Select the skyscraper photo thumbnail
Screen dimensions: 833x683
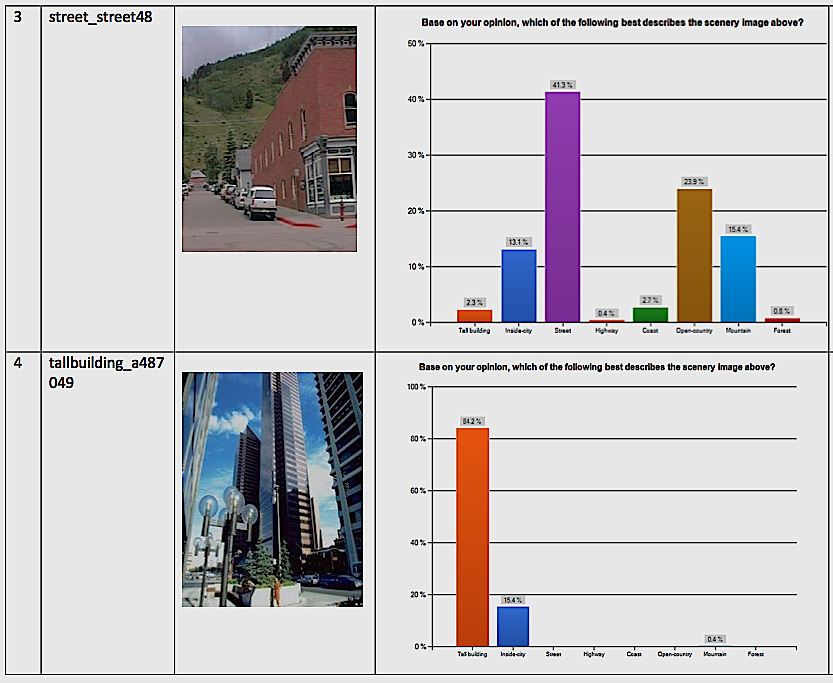coord(272,489)
